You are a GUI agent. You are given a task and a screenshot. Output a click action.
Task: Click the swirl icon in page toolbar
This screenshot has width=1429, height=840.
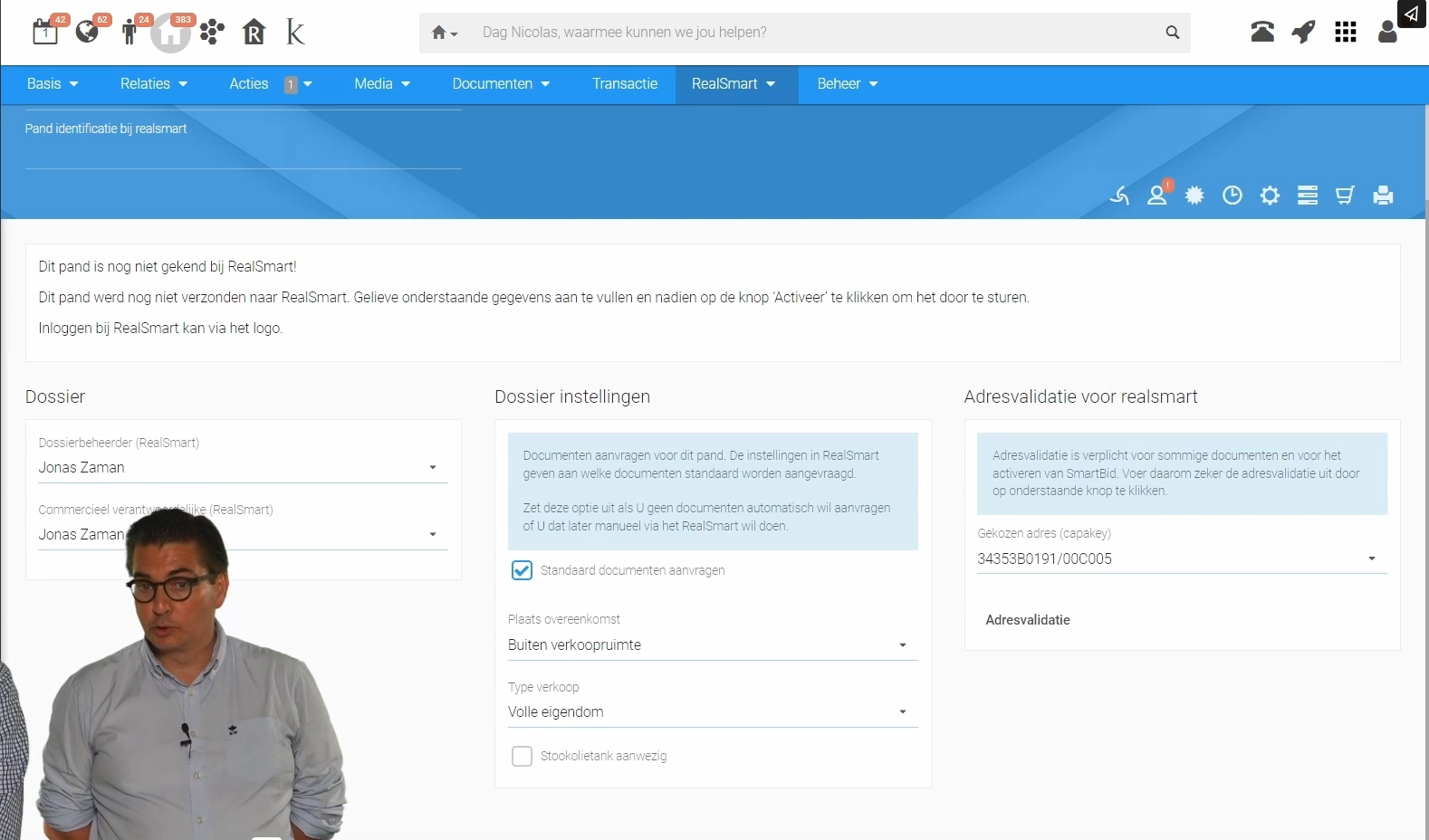click(x=1119, y=196)
